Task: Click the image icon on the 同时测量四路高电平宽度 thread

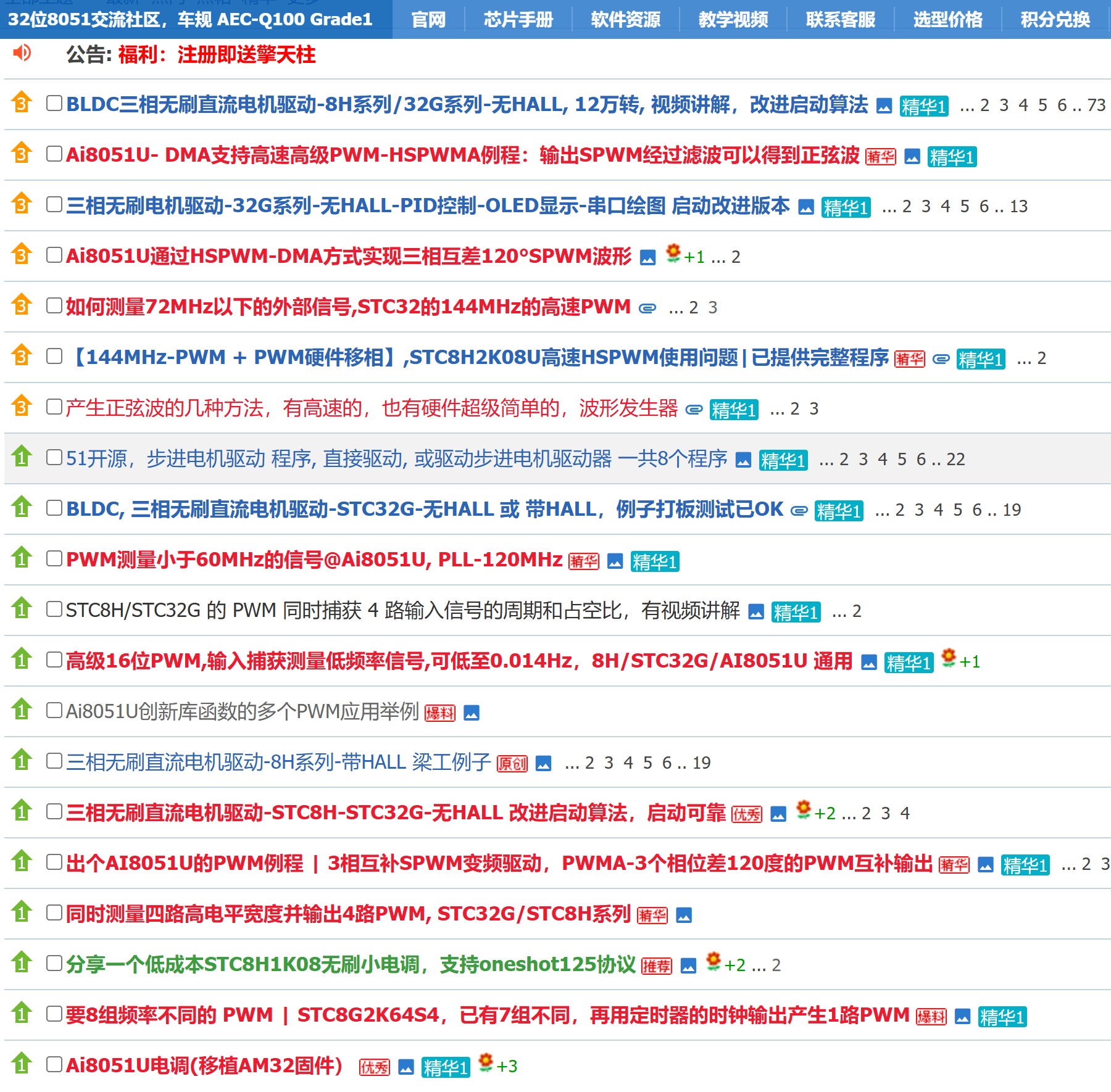Action: click(x=684, y=916)
